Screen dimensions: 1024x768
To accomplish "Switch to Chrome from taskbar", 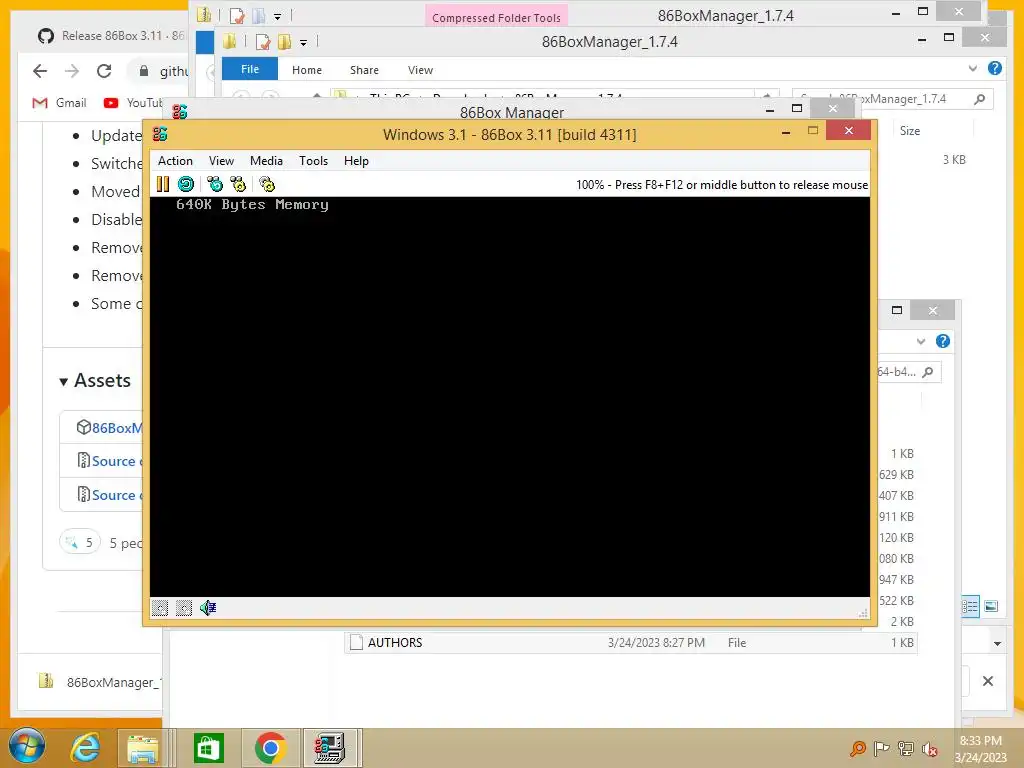I will (x=270, y=748).
